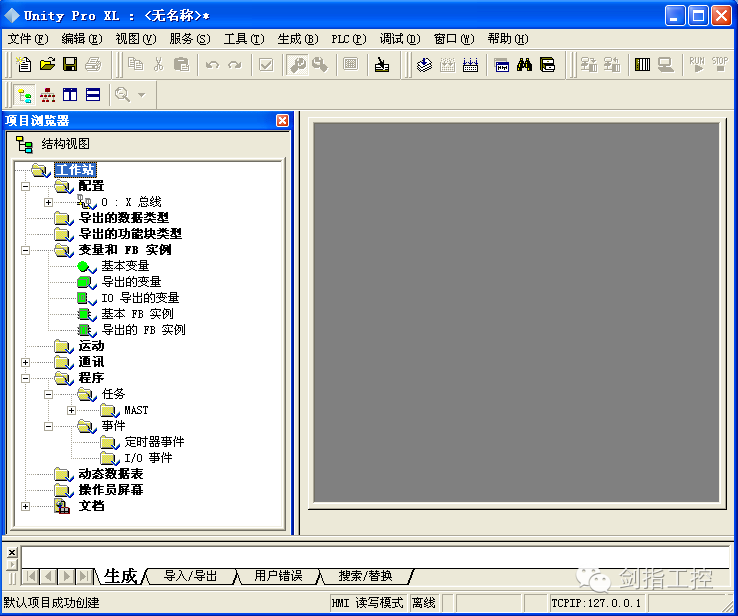This screenshot has height=616, width=738.
Task: Click the project download-to-PLC stack icon
Action: click(425, 64)
